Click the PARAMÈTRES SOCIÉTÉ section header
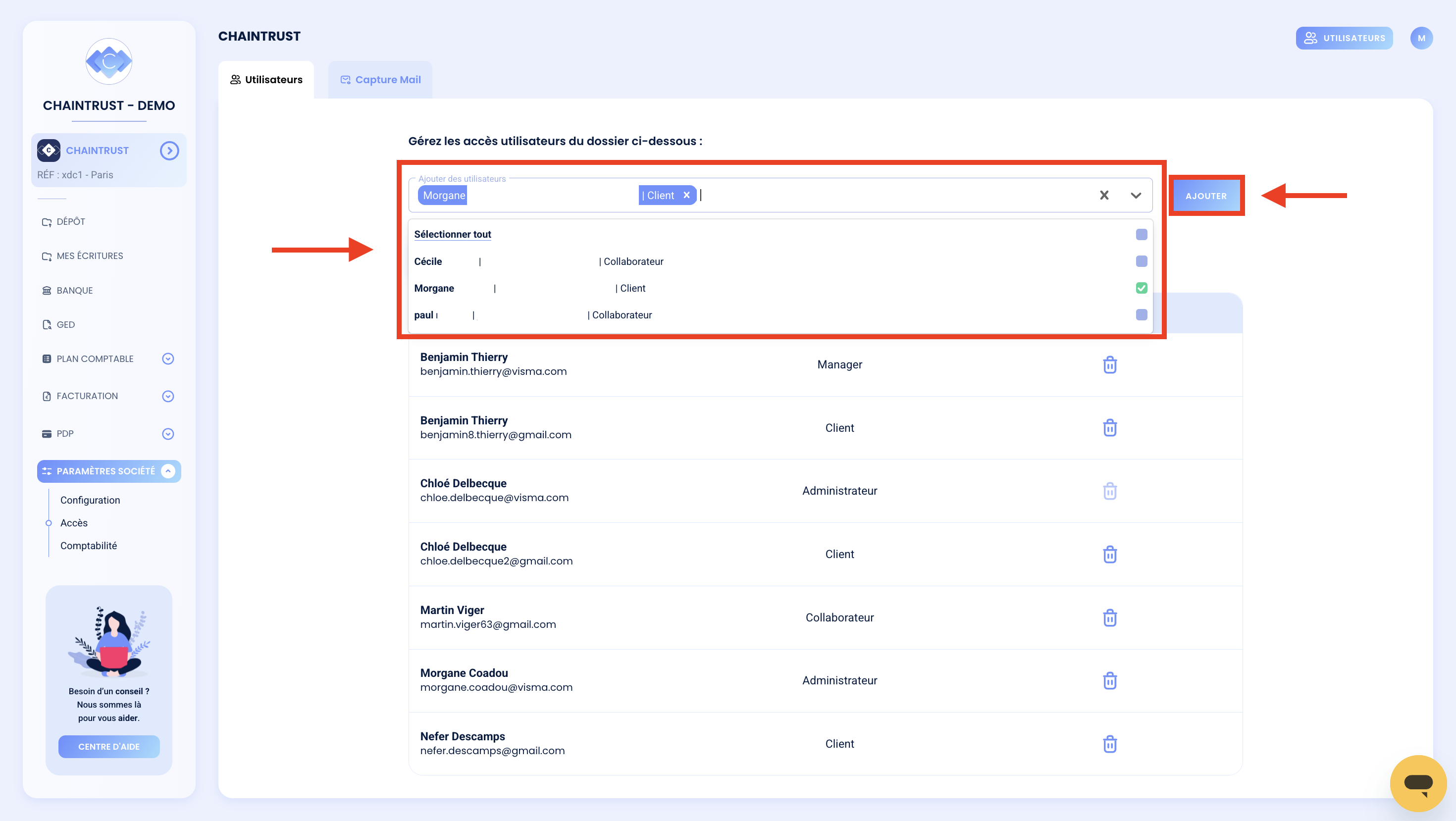This screenshot has width=1456, height=821. point(108,471)
